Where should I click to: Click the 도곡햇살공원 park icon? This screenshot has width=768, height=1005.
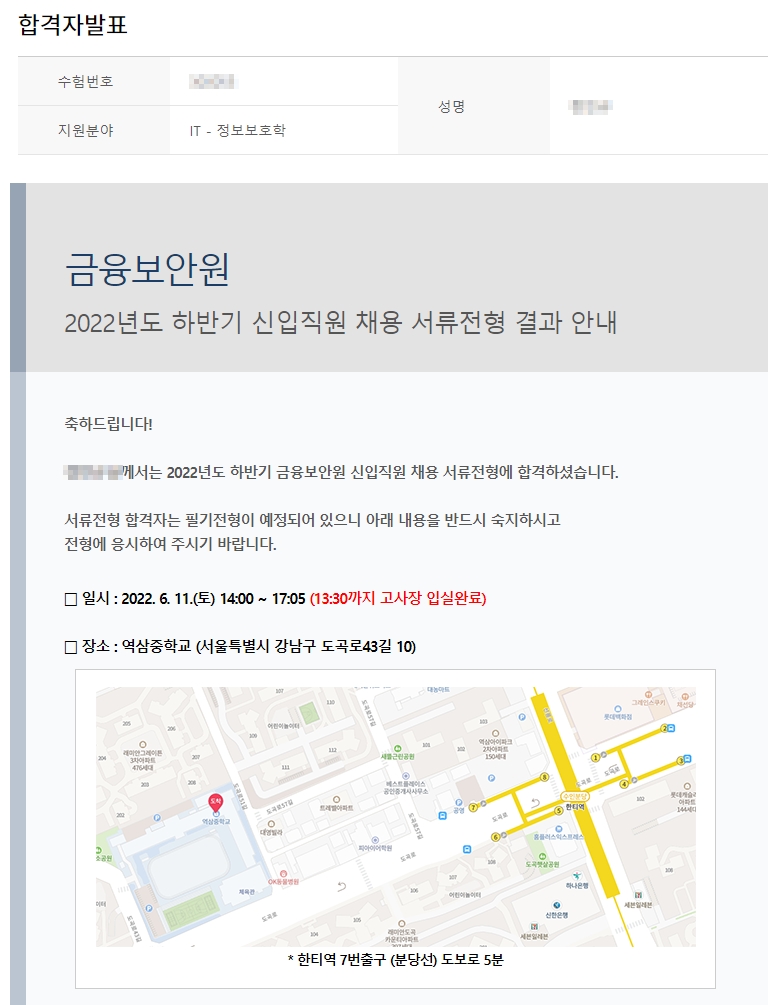click(542, 856)
